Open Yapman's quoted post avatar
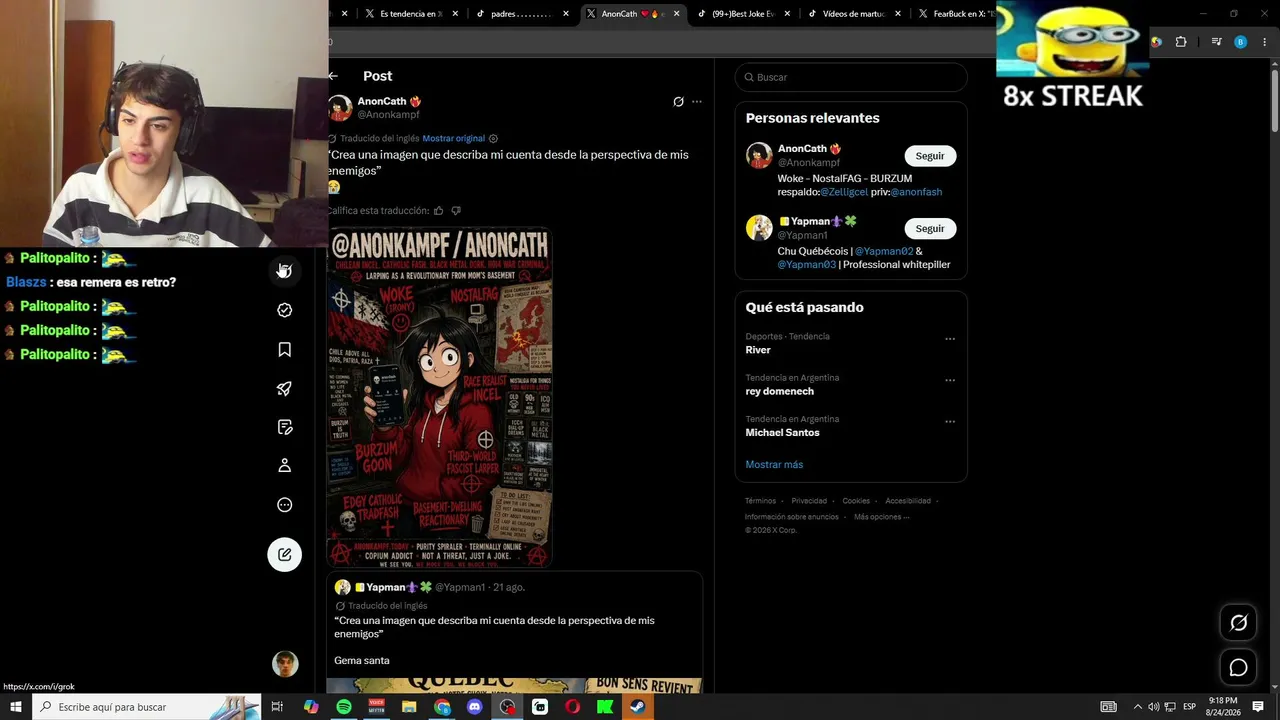The width and height of the screenshot is (1280, 720). (x=342, y=588)
